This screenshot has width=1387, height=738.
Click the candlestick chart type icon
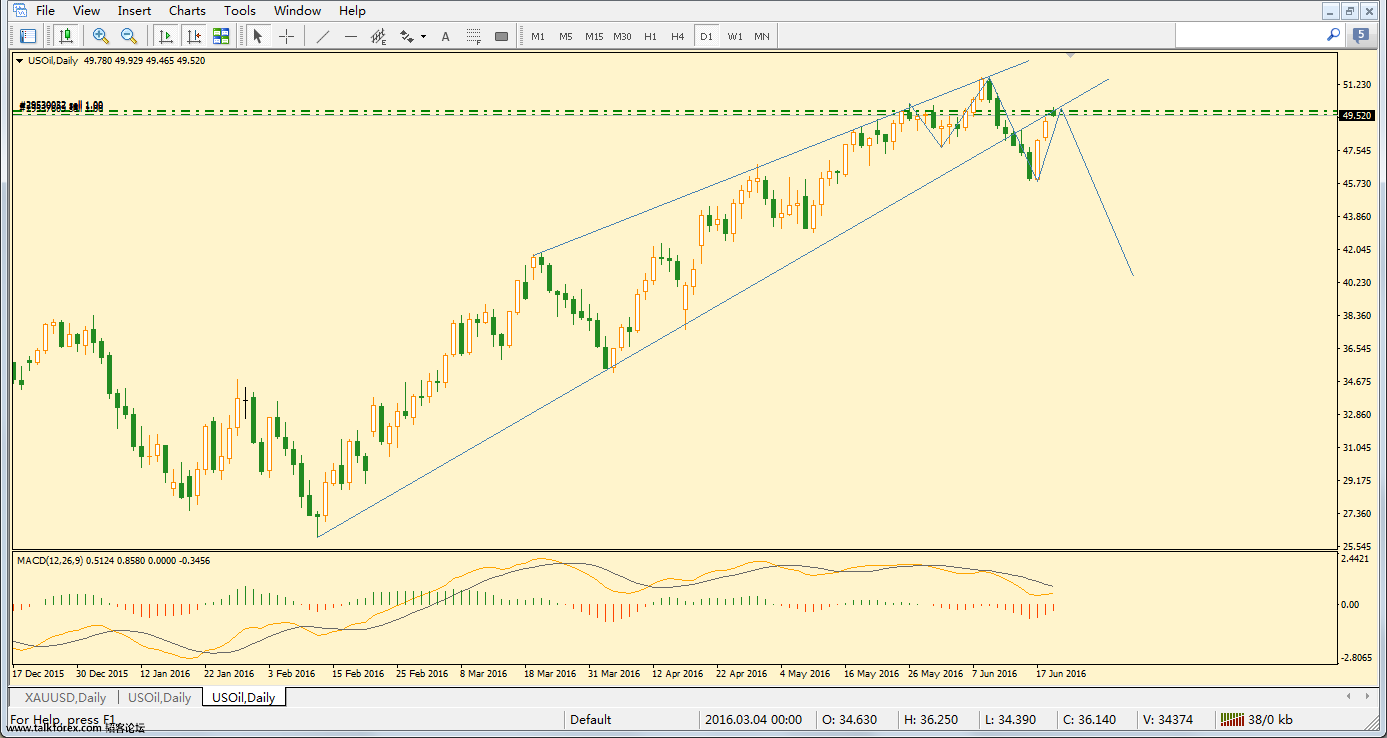(x=66, y=36)
